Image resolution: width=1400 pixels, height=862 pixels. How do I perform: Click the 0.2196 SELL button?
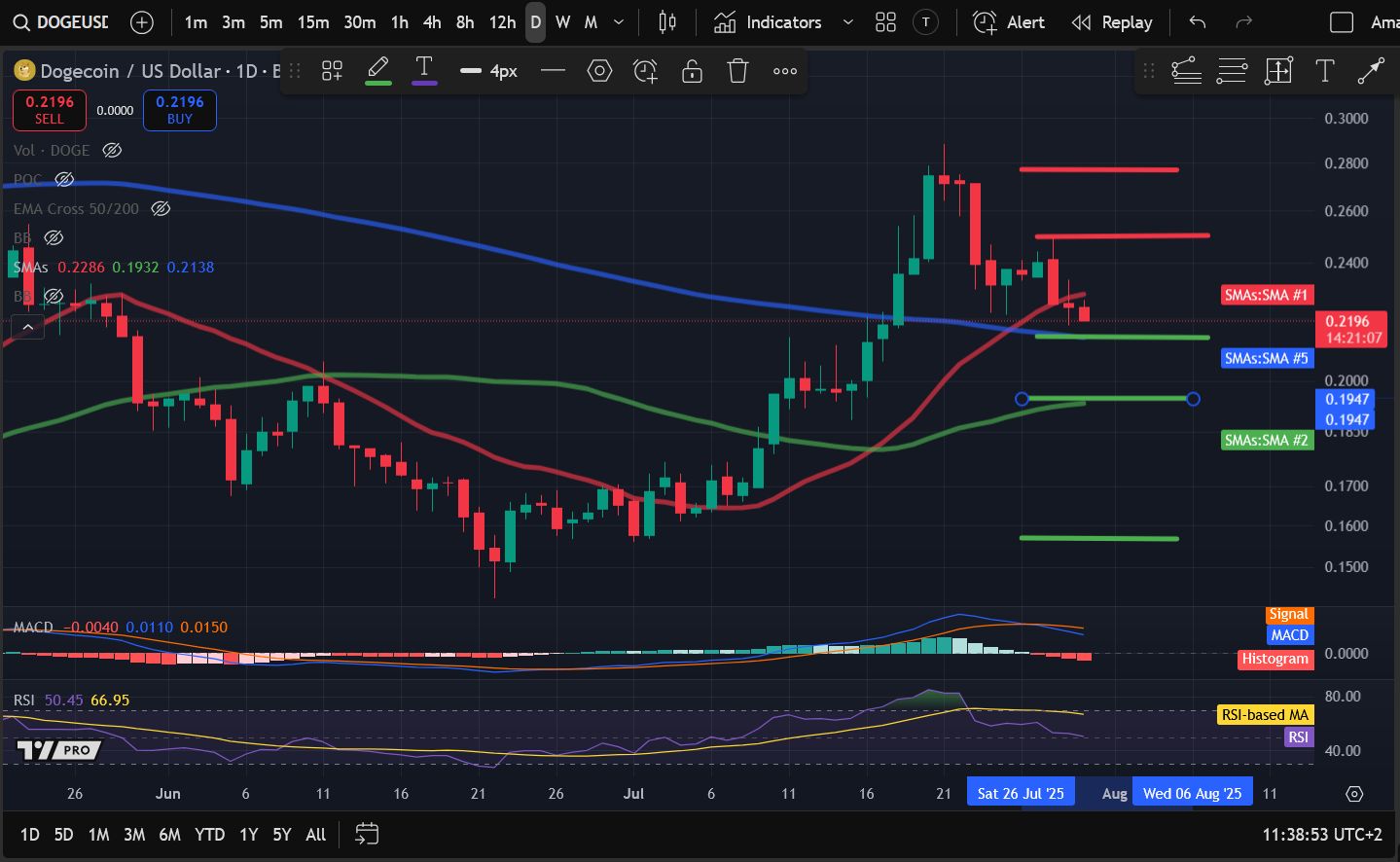50,110
